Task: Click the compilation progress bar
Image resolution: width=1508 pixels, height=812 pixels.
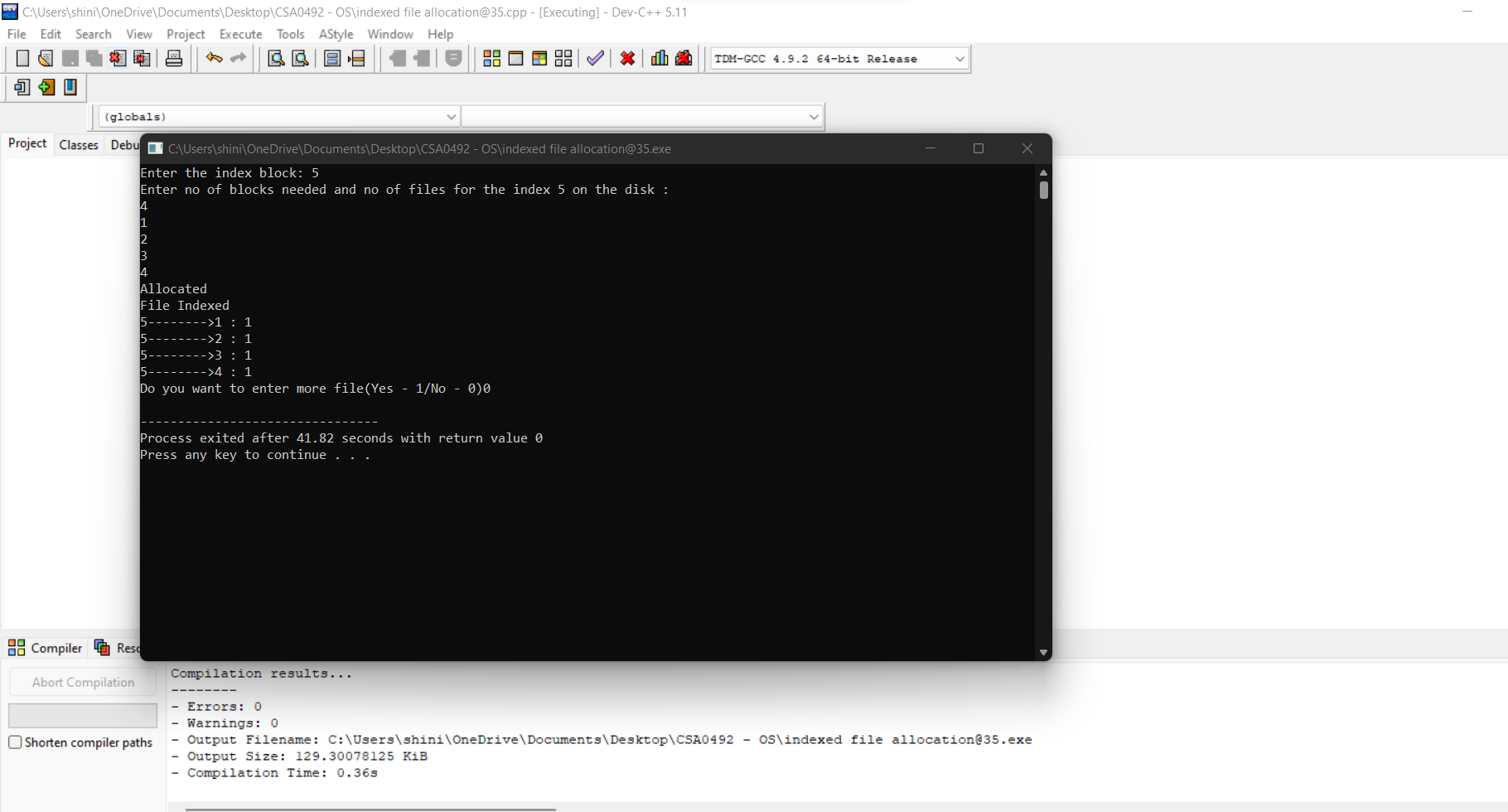Action: tap(82, 715)
